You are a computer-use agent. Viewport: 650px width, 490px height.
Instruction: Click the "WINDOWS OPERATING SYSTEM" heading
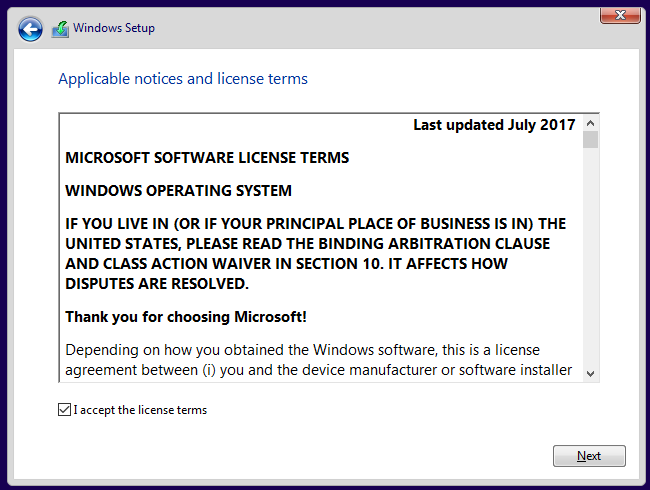(178, 191)
